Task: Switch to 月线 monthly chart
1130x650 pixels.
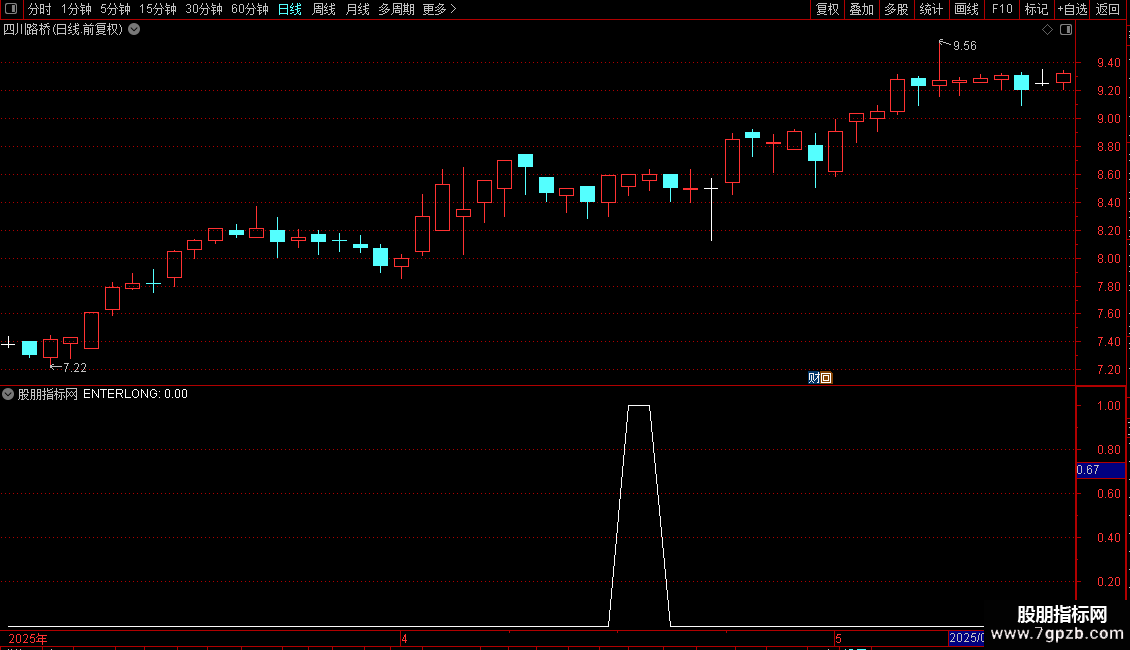Action: [x=357, y=9]
